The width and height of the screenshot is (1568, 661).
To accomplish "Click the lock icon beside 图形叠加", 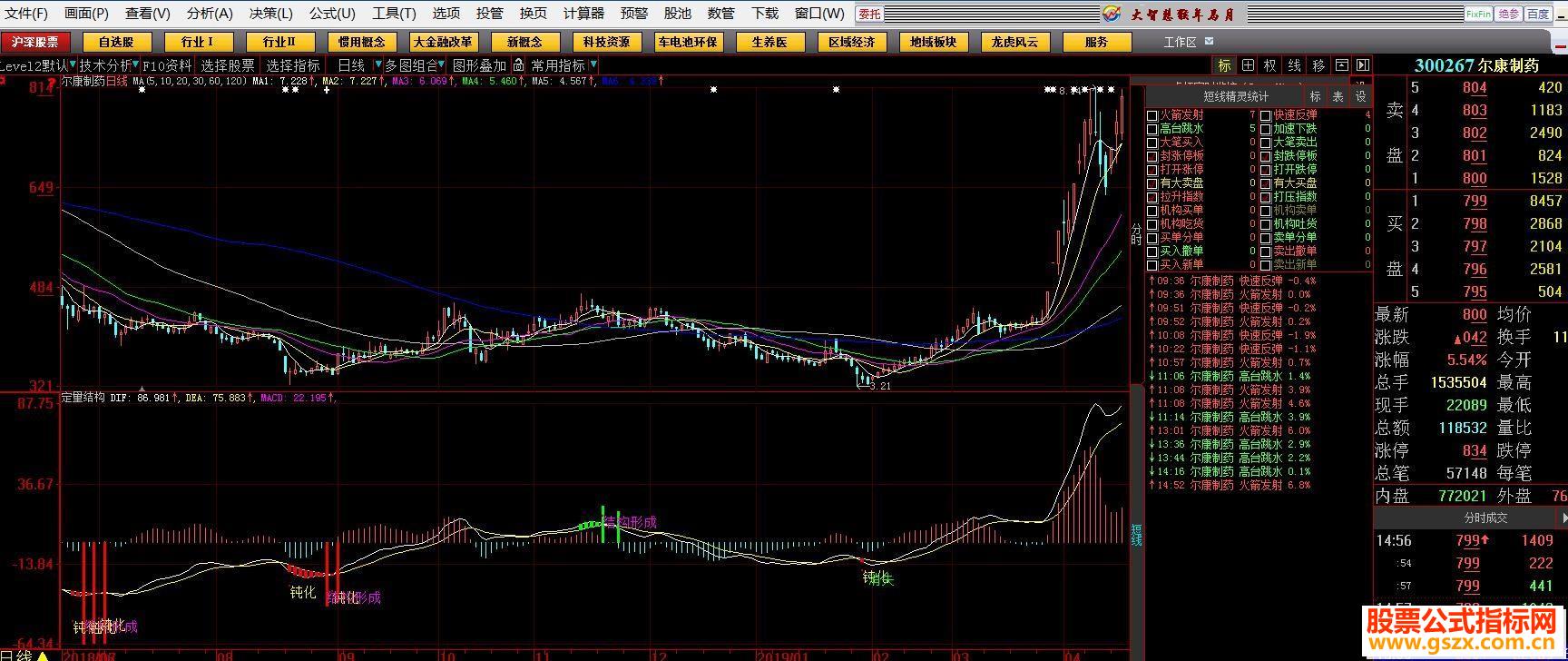I will click(x=518, y=65).
